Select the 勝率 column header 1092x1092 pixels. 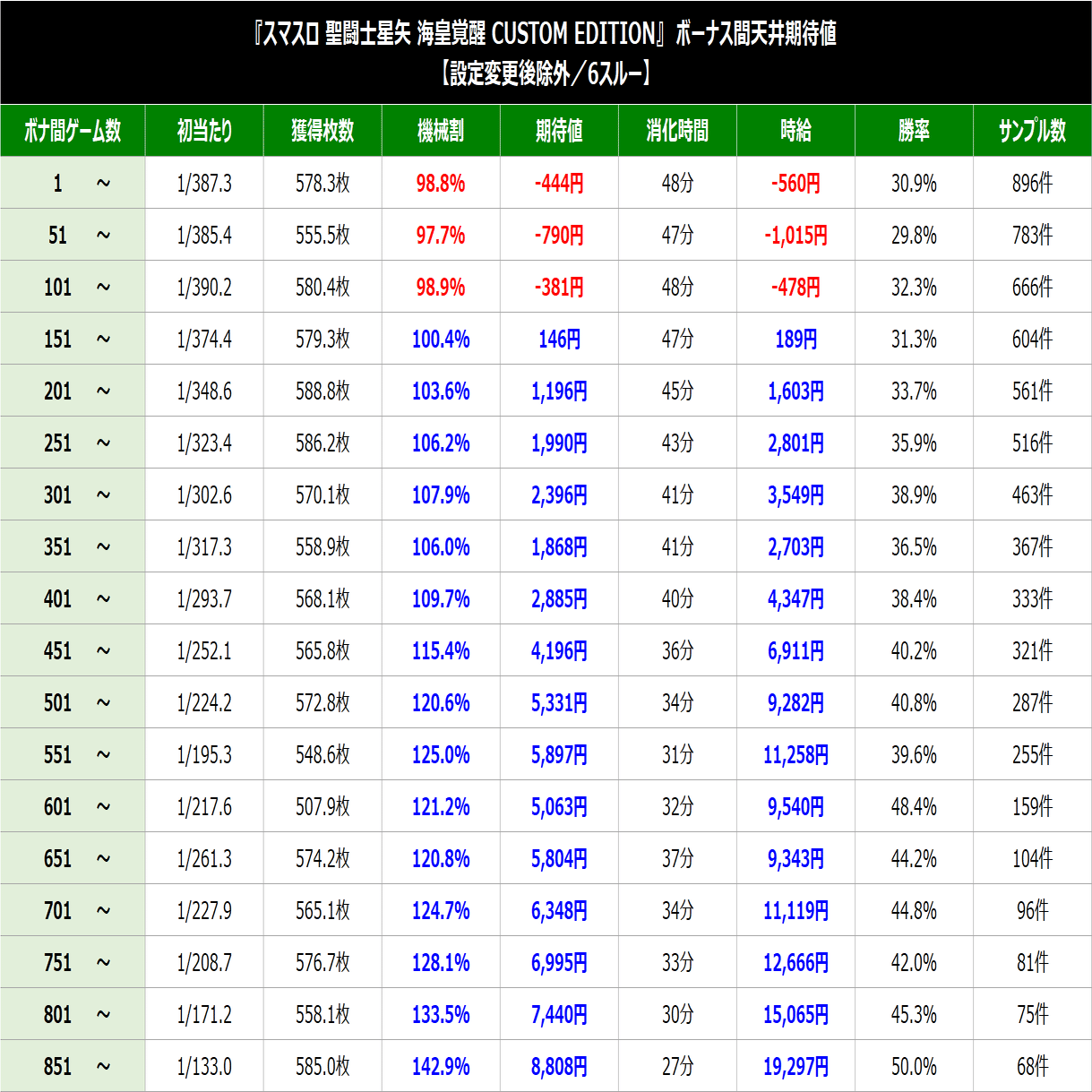tap(914, 131)
